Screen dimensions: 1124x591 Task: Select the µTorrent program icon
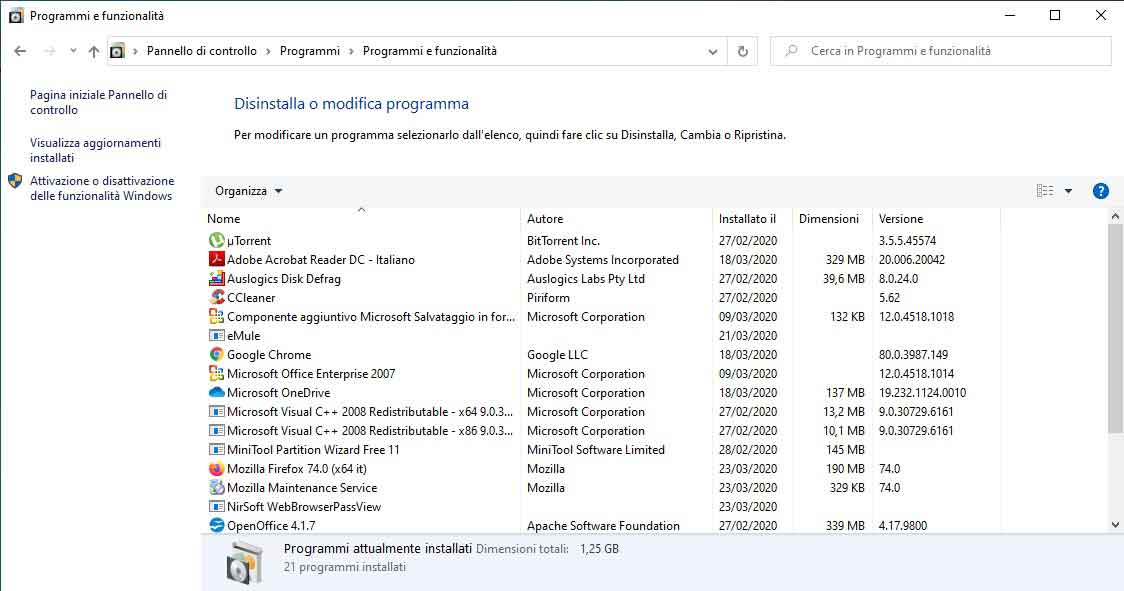point(216,240)
